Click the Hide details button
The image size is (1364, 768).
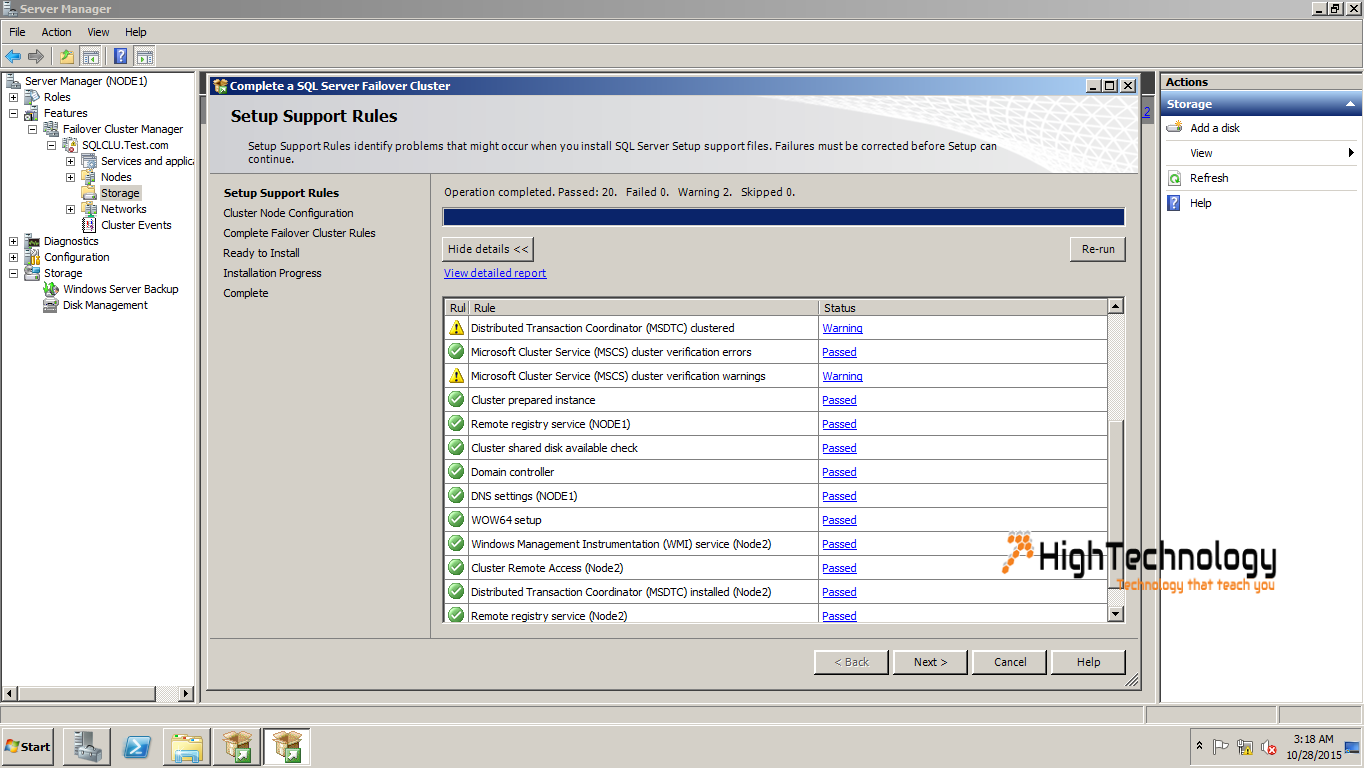(x=487, y=249)
